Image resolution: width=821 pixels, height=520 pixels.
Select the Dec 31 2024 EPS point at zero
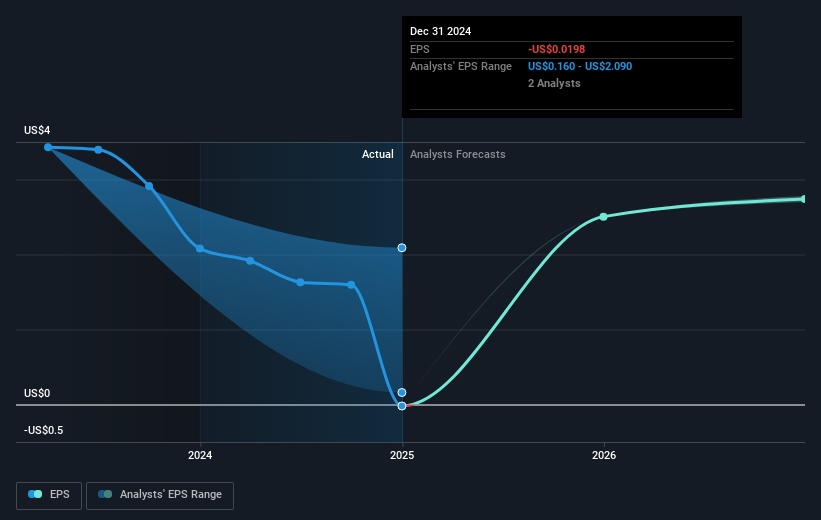click(402, 406)
